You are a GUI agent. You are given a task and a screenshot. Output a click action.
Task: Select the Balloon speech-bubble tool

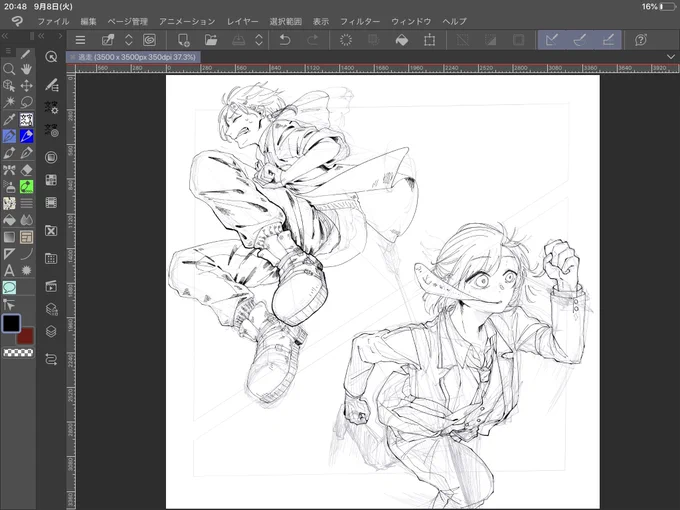click(9, 288)
